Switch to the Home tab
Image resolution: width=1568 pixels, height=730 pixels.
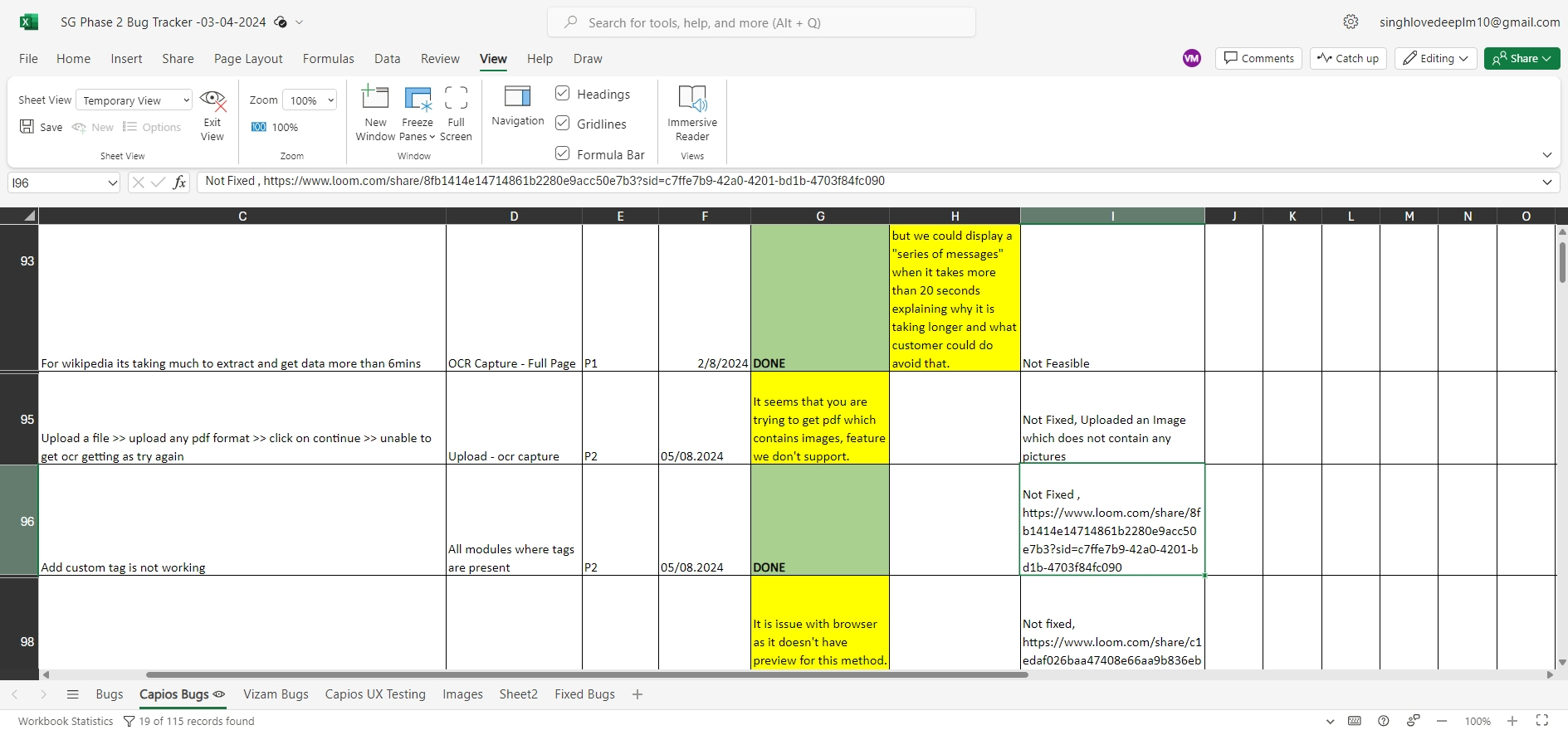(73, 59)
